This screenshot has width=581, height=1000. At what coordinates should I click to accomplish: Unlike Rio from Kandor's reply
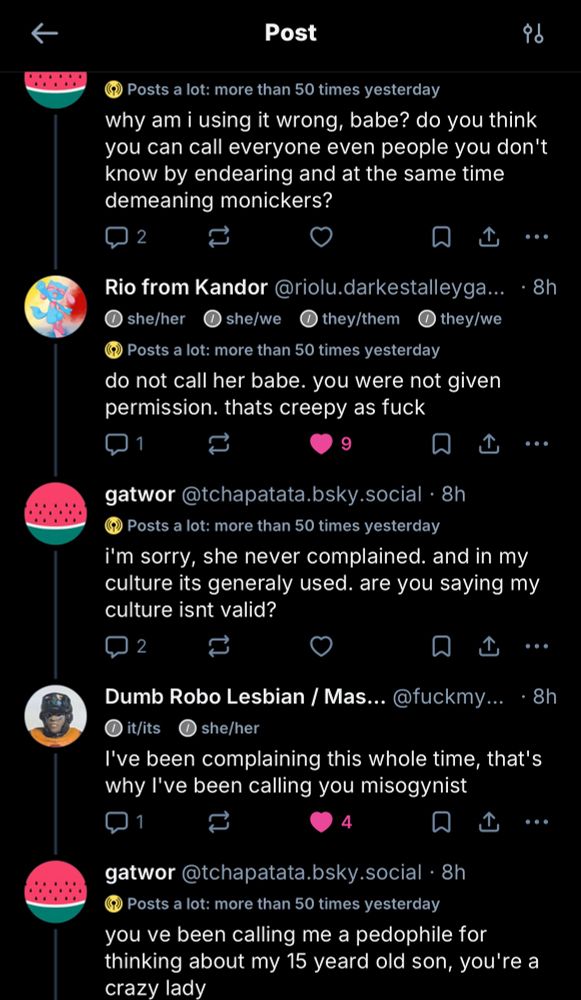(x=321, y=441)
